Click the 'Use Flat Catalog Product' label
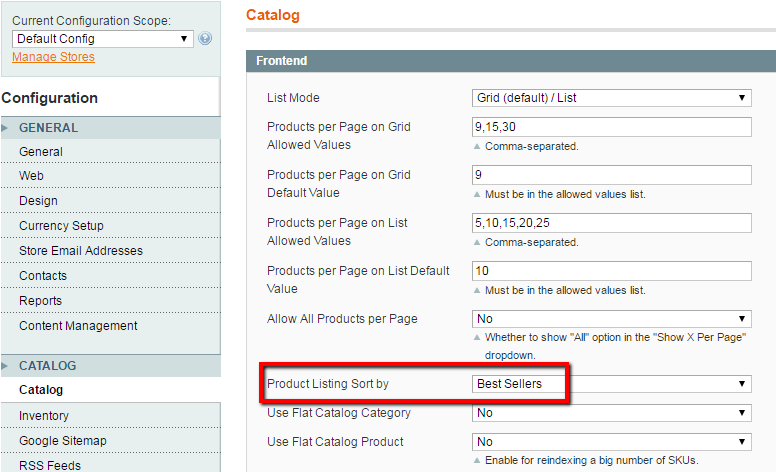Screen dimensions: 776x472 coord(335,442)
